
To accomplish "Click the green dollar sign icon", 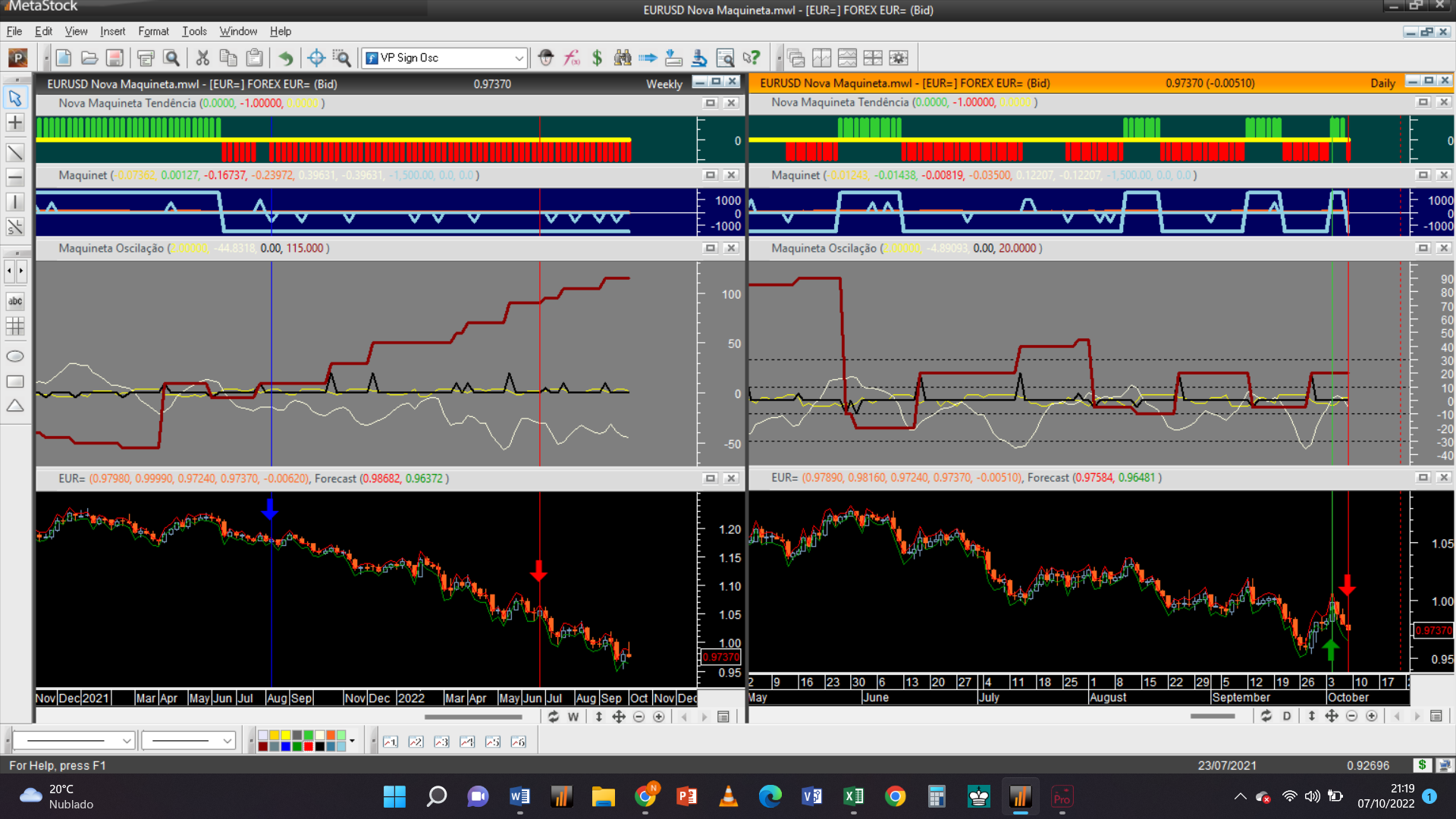I will click(598, 58).
